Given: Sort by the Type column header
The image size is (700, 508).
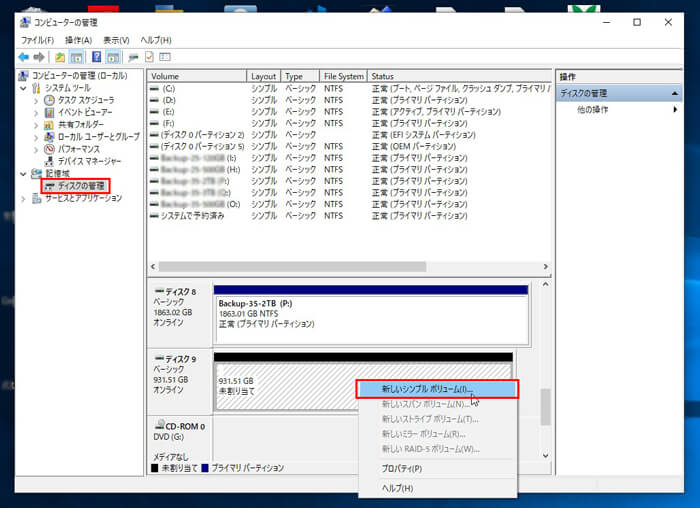Looking at the screenshot, I should coord(300,76).
